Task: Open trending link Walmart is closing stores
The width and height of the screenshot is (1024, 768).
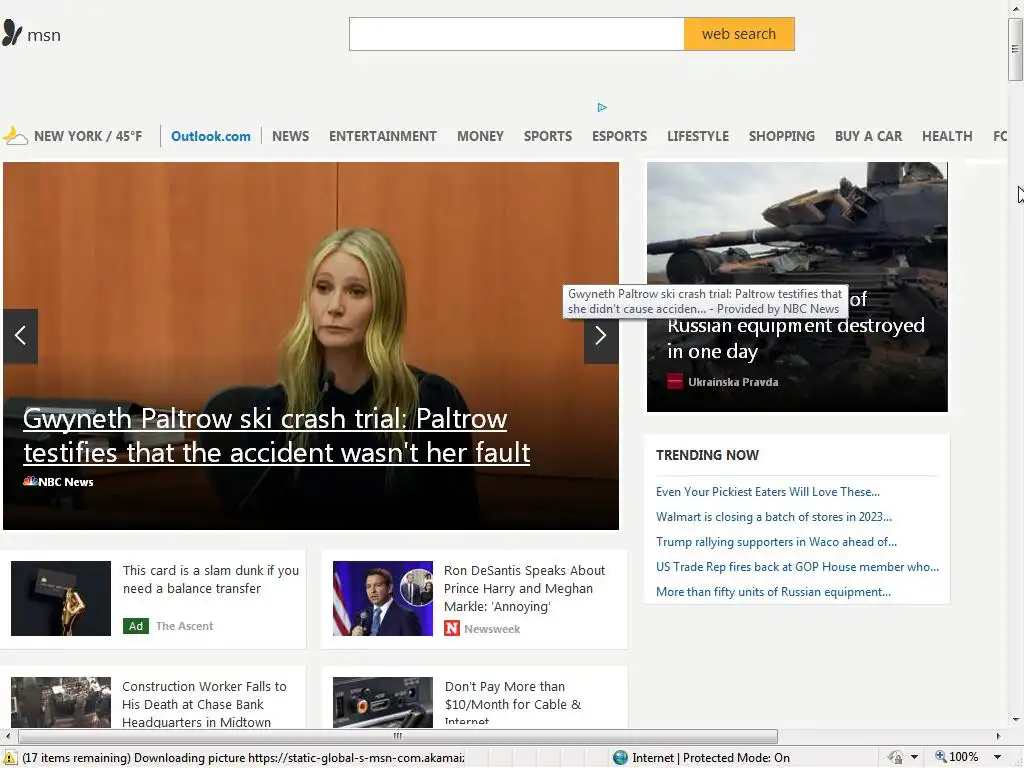Action: click(x=774, y=517)
